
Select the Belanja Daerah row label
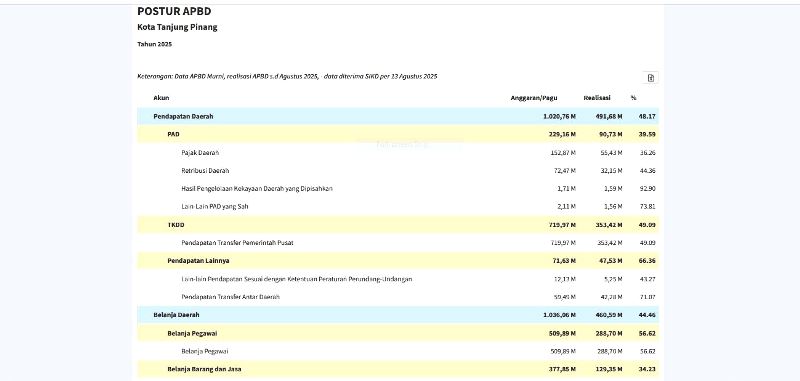176,315
